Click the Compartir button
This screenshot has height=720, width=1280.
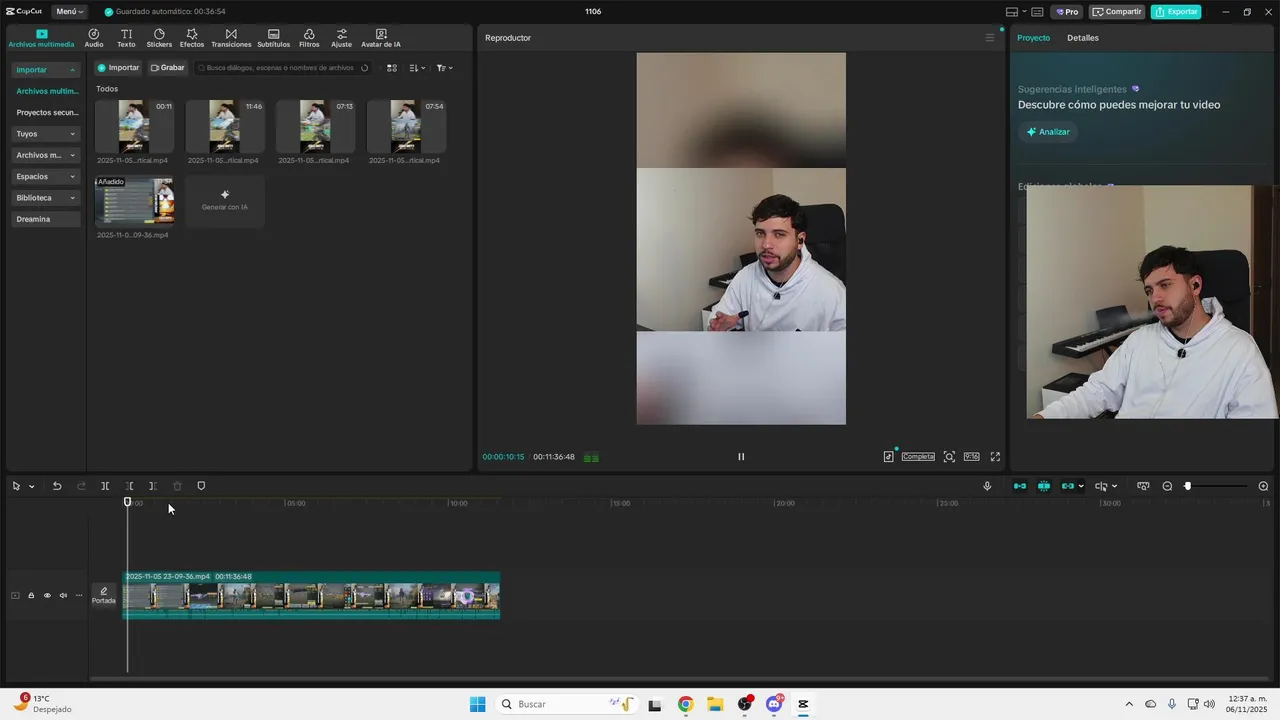[x=1117, y=12]
